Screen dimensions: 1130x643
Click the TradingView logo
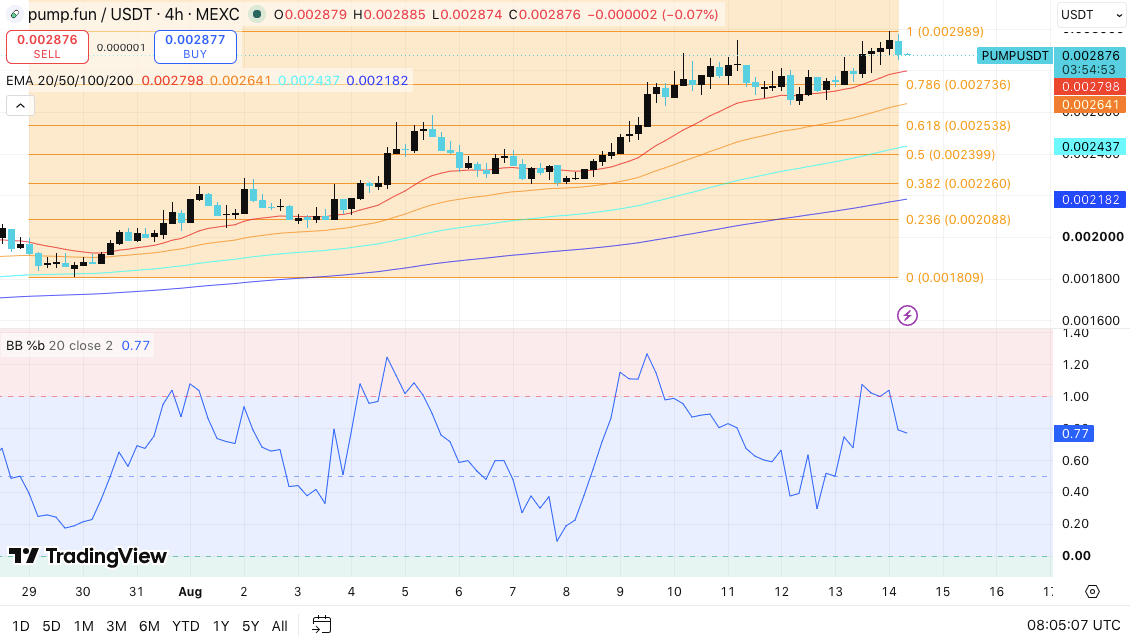pos(87,556)
